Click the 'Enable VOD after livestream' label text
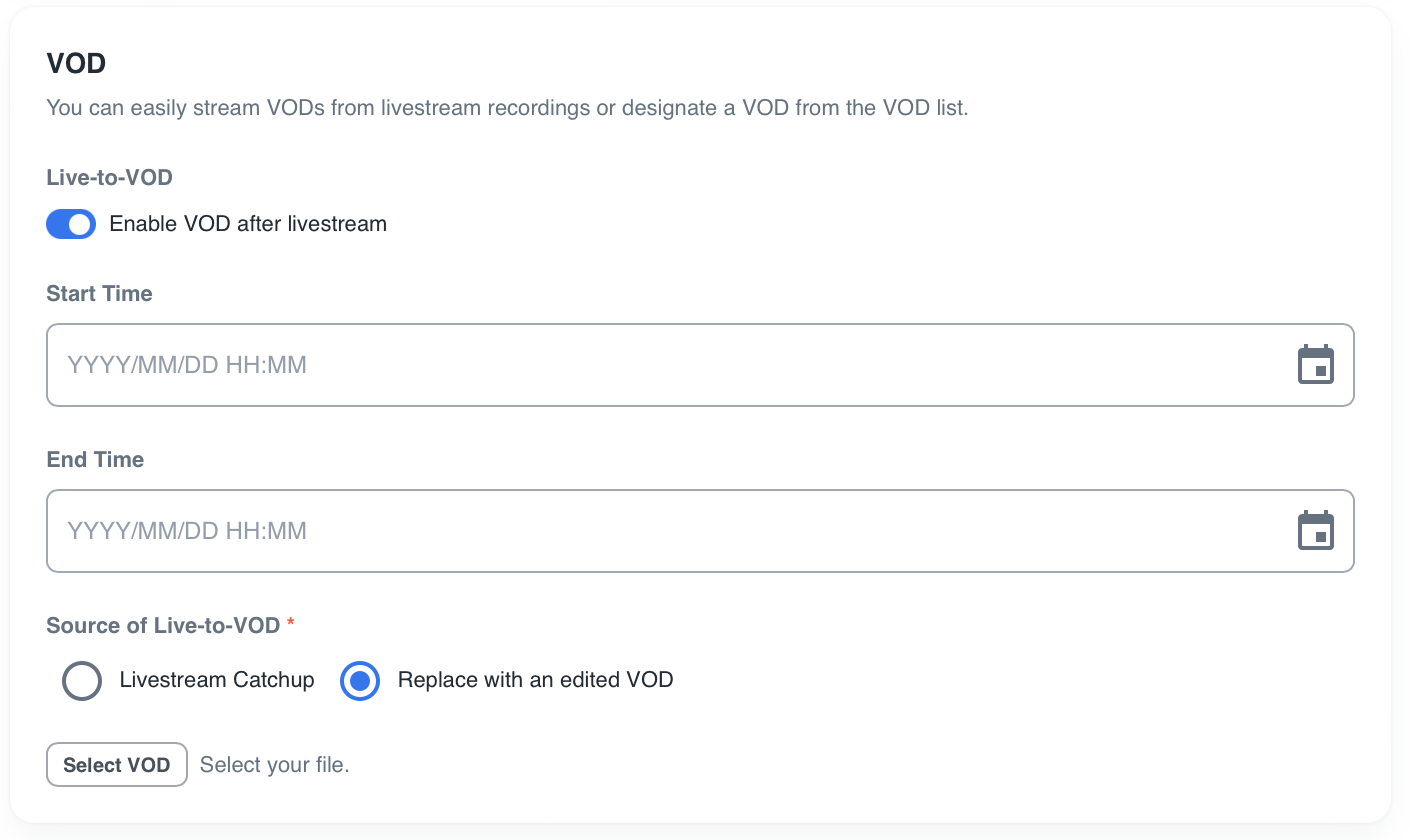This screenshot has width=1410, height=840. click(x=248, y=224)
